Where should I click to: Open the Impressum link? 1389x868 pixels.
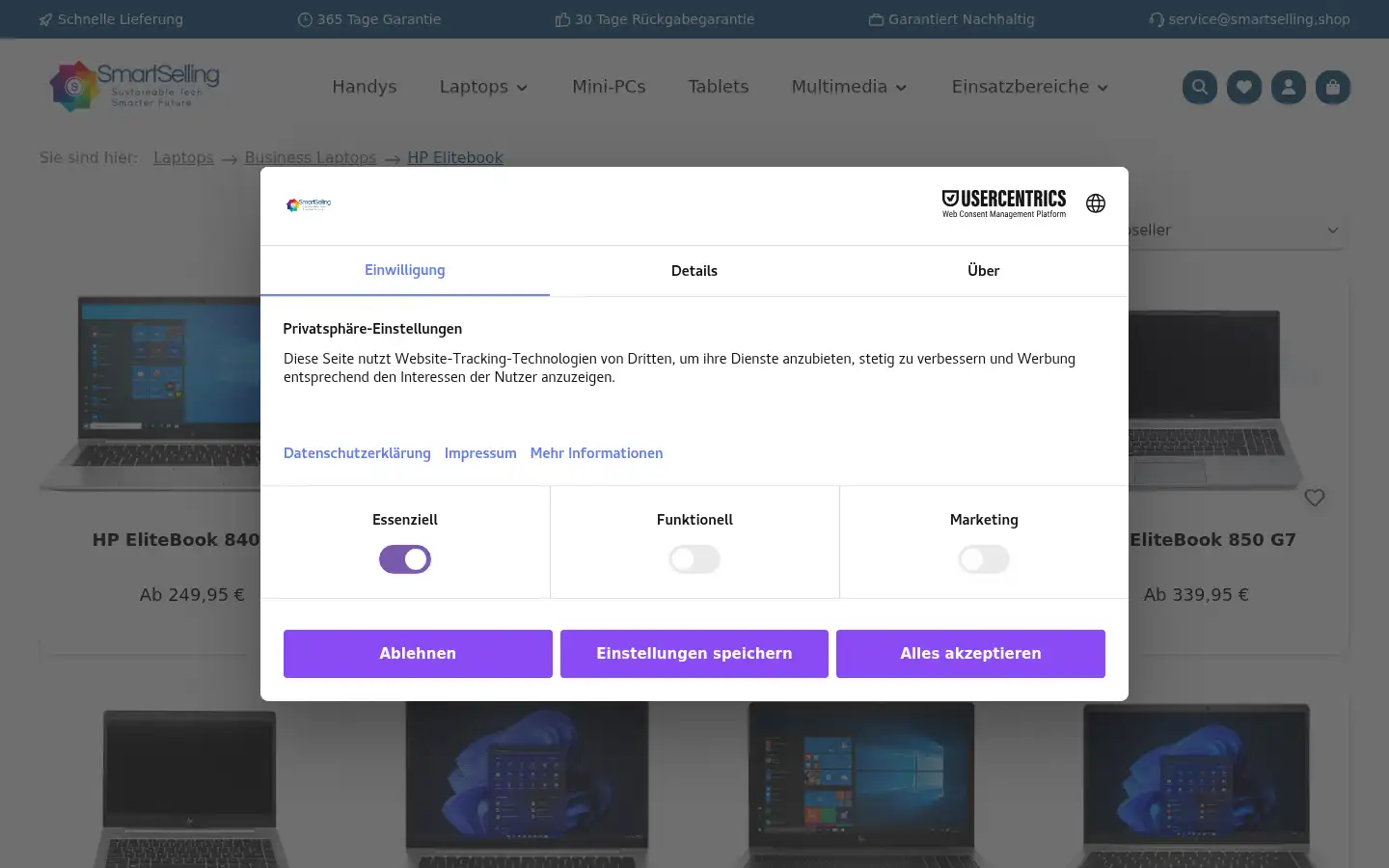480,453
